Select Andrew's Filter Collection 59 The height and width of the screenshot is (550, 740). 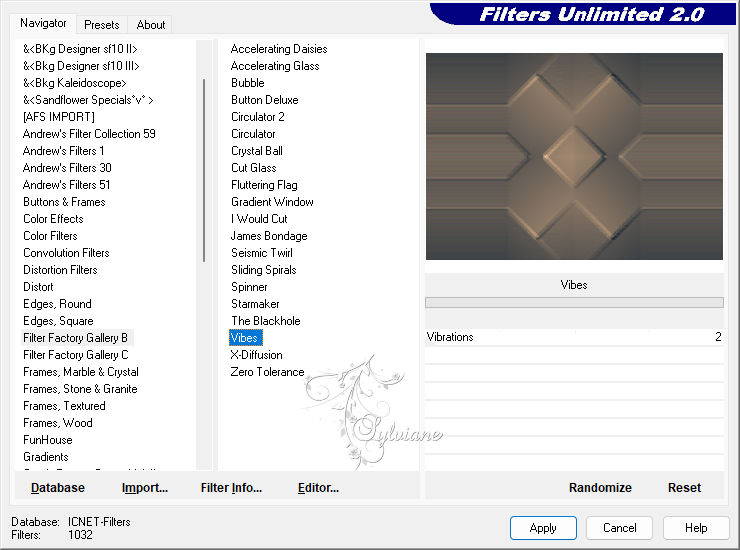pos(89,134)
